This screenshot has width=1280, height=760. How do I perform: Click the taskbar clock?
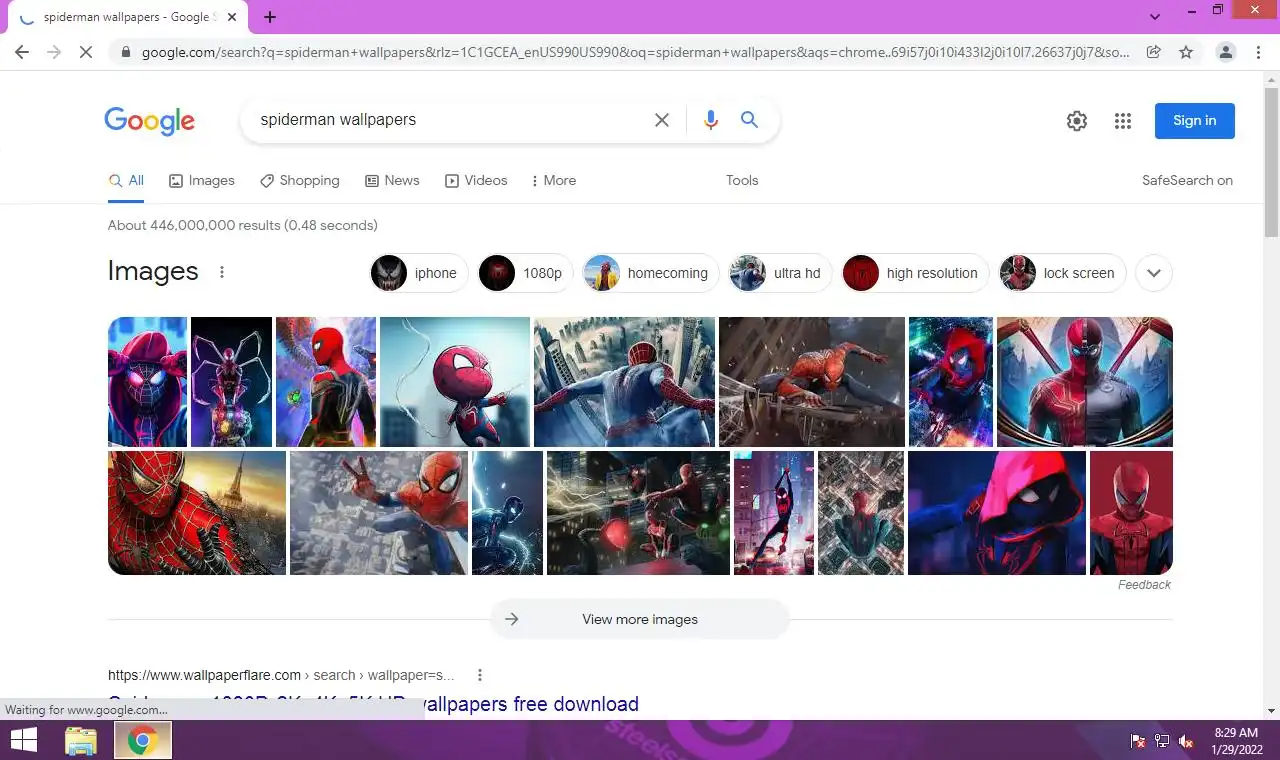(1235, 741)
